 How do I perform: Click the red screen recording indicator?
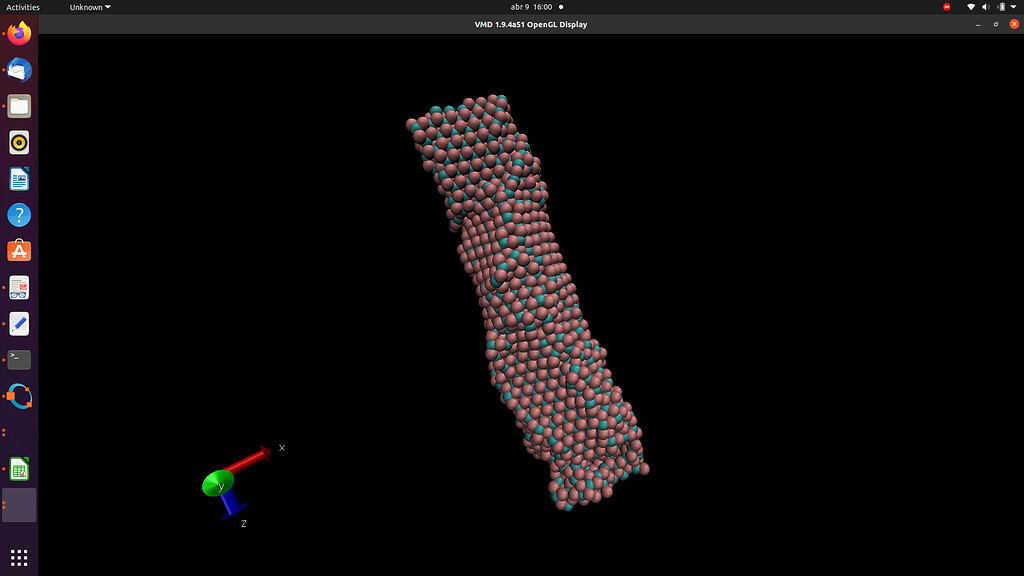[947, 6]
